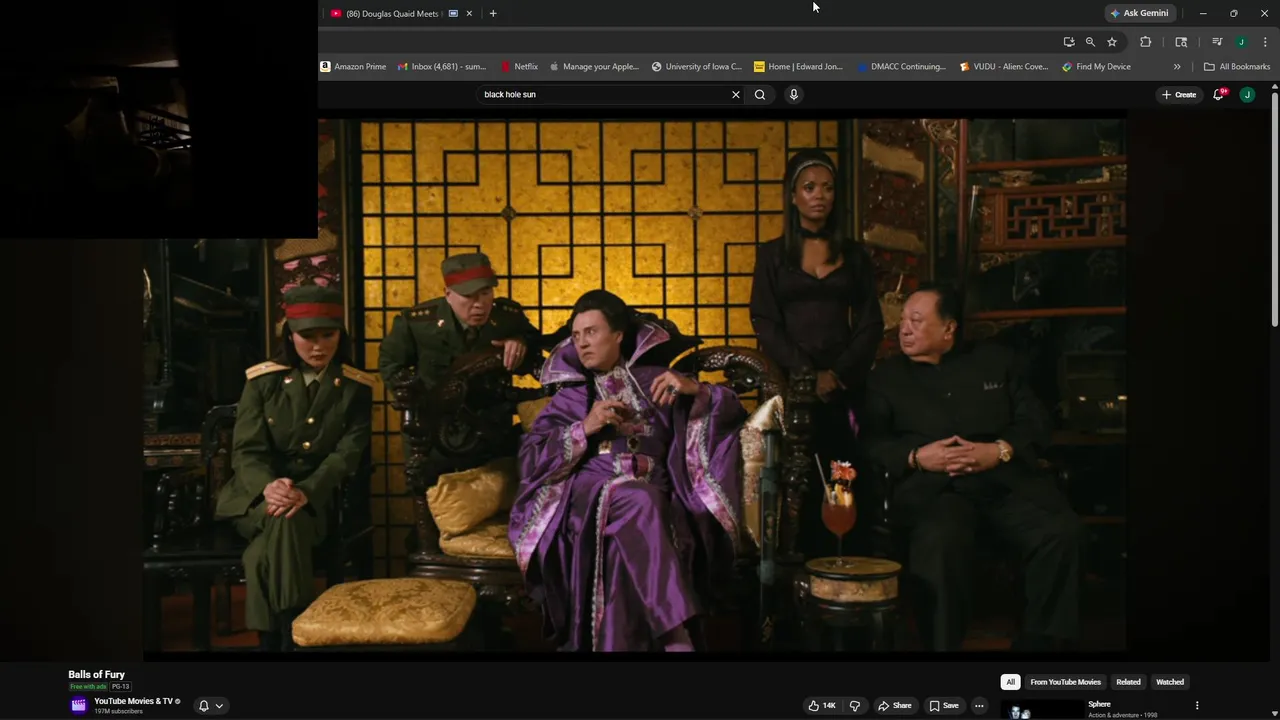Image resolution: width=1280 pixels, height=720 pixels.
Task: Select the Douglas Quaid Meets tab
Action: coord(392,13)
